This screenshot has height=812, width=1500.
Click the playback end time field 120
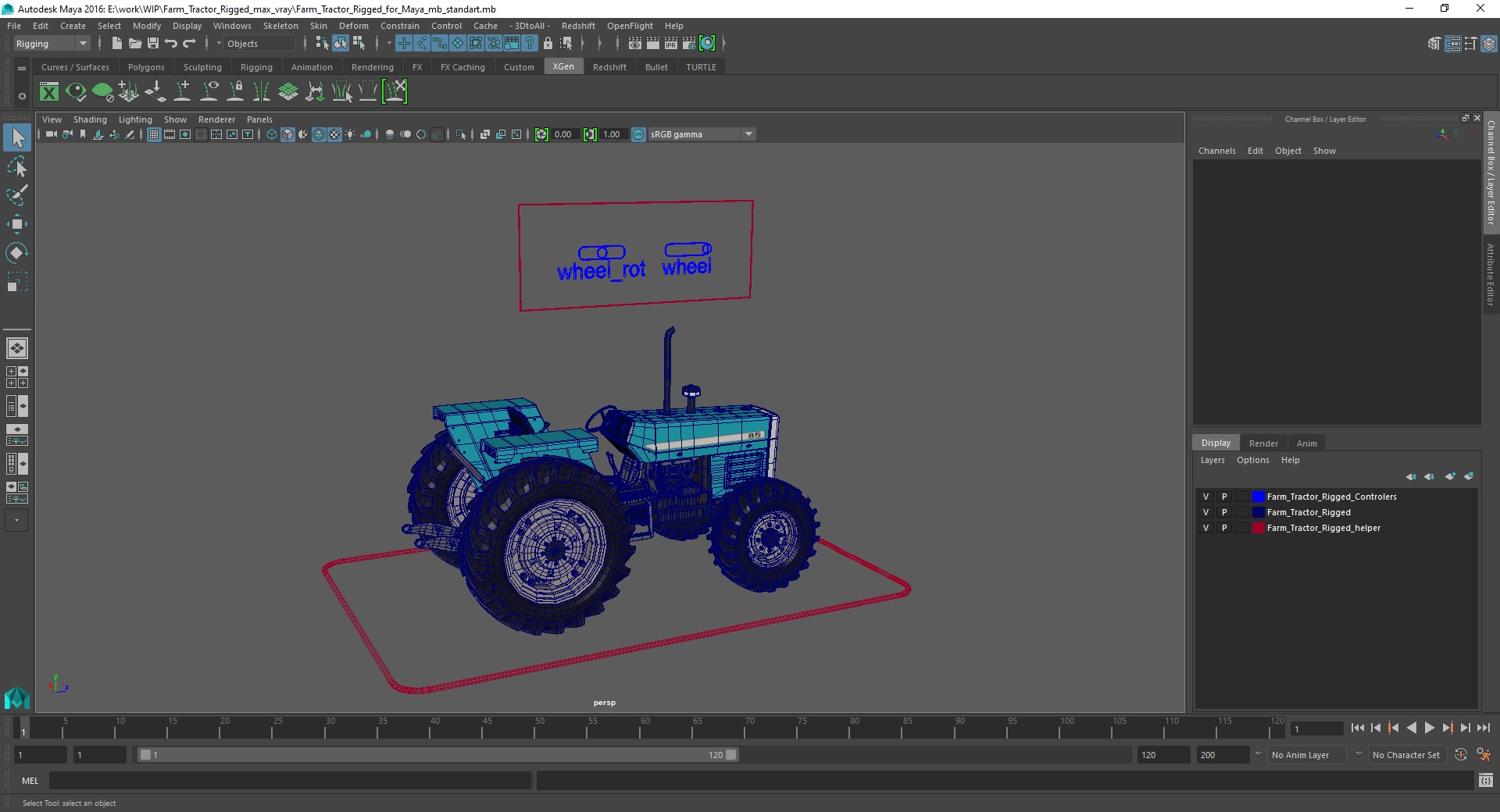point(1162,755)
